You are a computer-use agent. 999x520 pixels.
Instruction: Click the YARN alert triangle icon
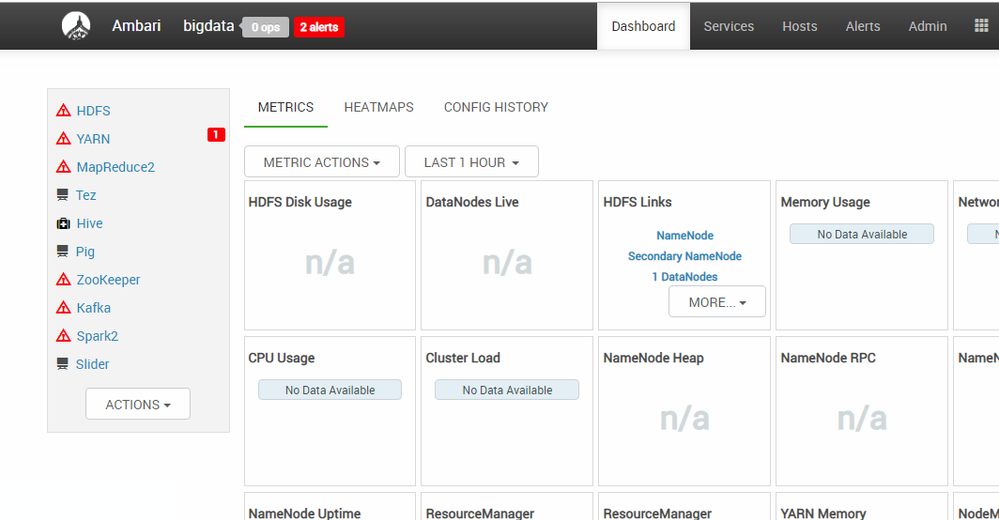pos(63,139)
